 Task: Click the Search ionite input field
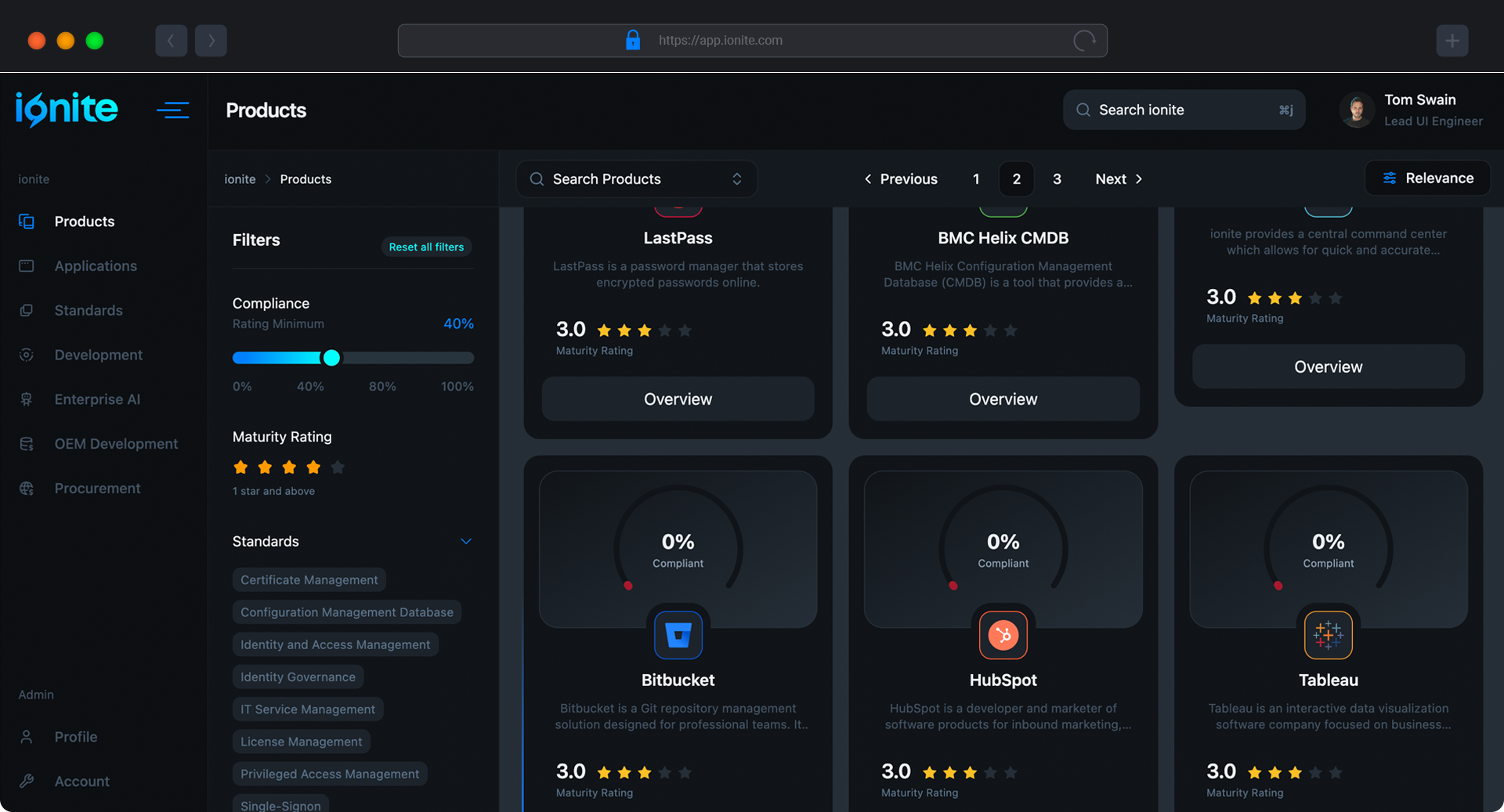[1184, 110]
